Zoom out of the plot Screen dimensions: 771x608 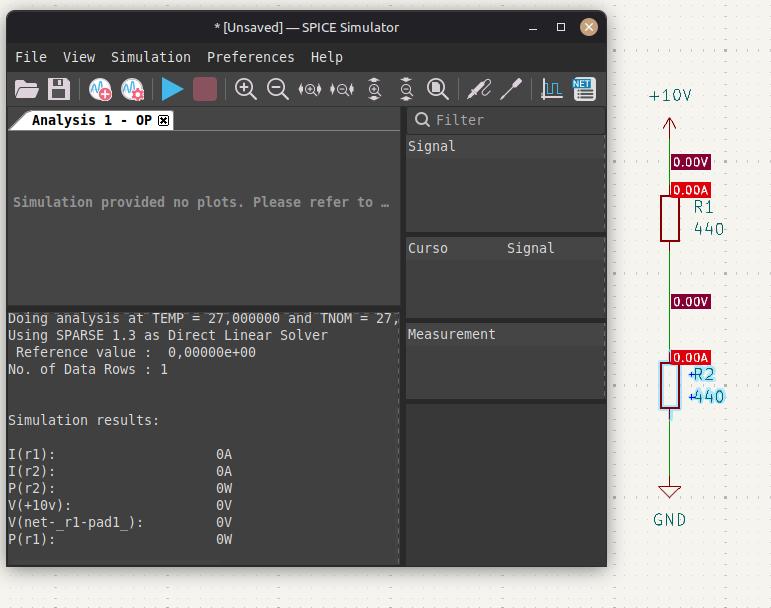[x=277, y=89]
